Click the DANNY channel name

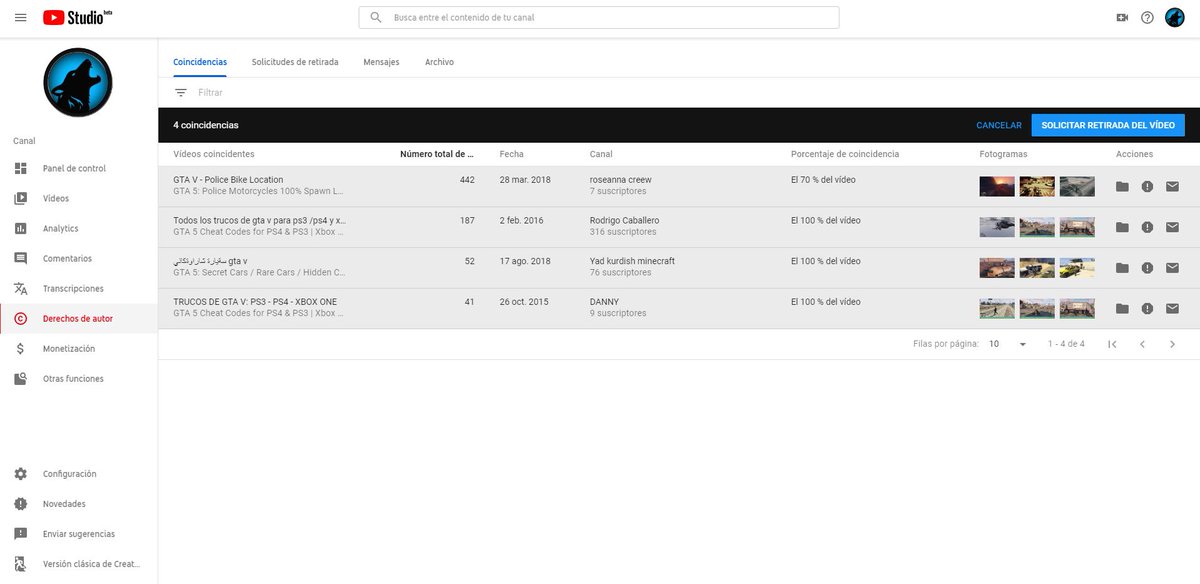coord(605,301)
